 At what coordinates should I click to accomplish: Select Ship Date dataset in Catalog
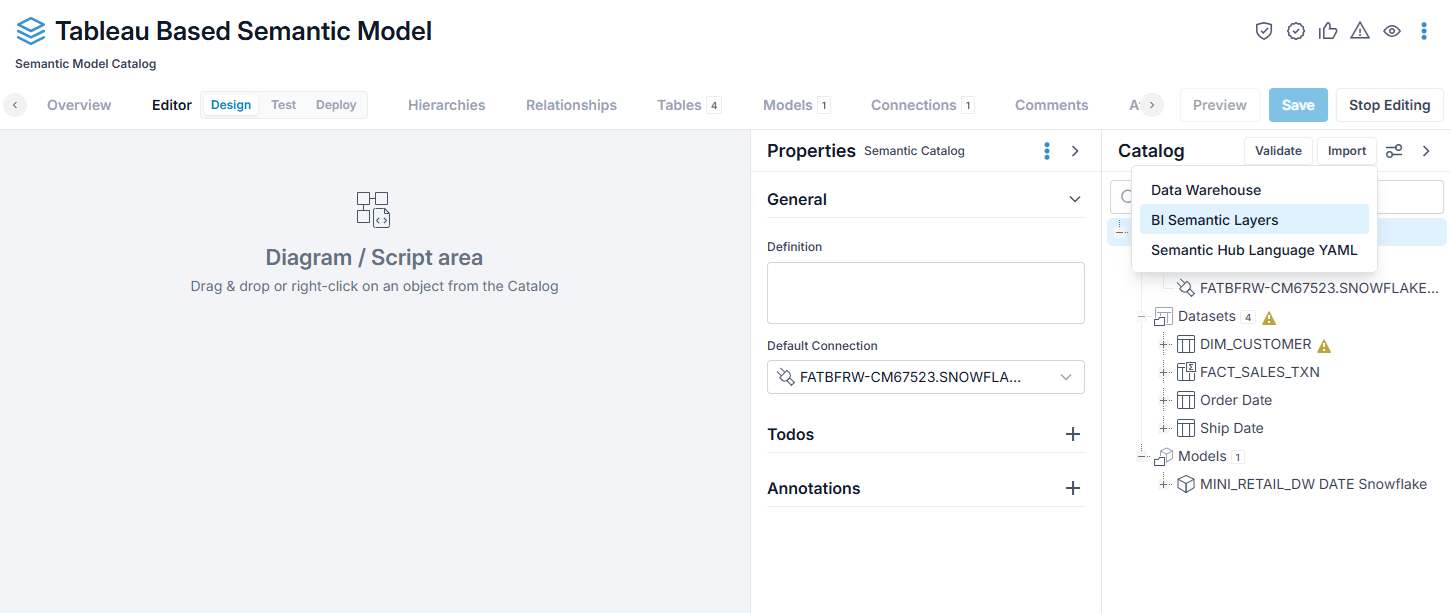(1232, 428)
